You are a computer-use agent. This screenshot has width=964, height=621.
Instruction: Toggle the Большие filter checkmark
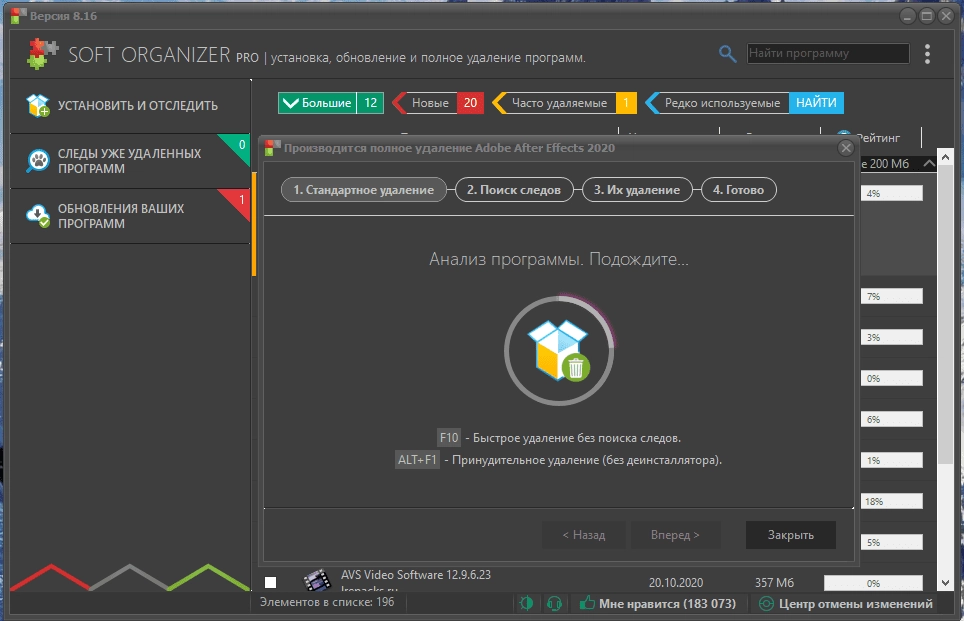(290, 103)
